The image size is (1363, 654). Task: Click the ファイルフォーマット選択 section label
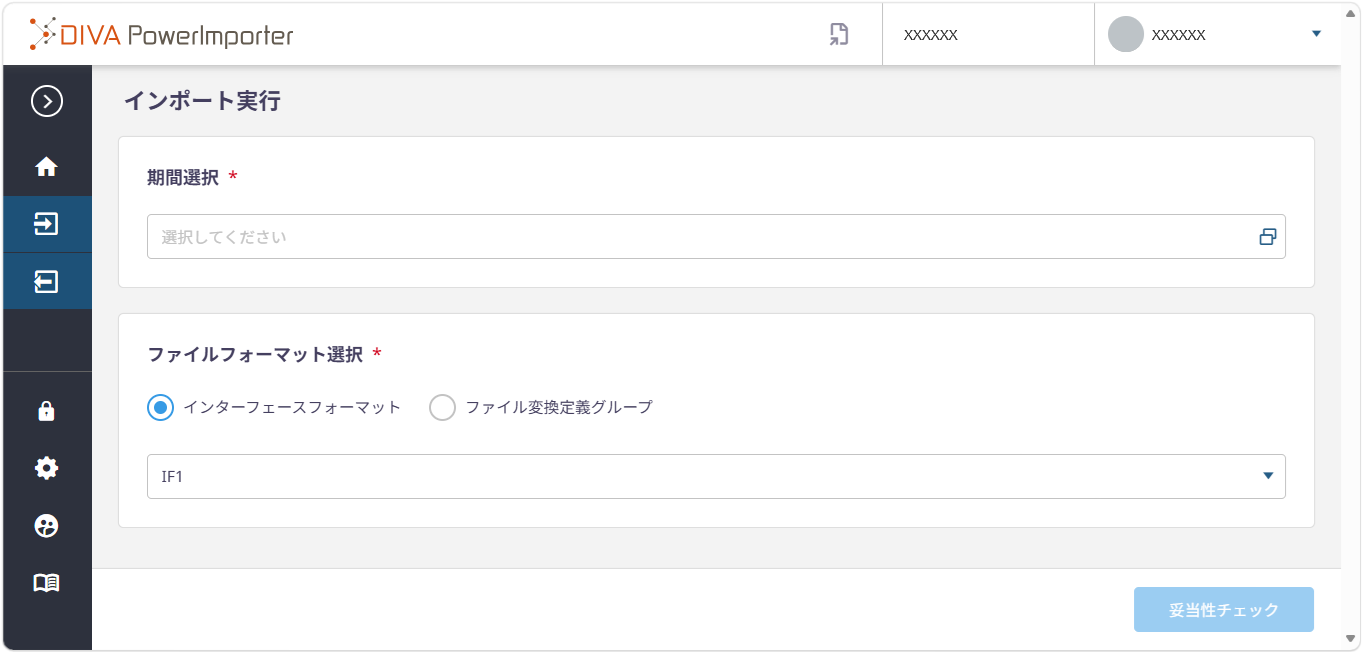coord(255,354)
